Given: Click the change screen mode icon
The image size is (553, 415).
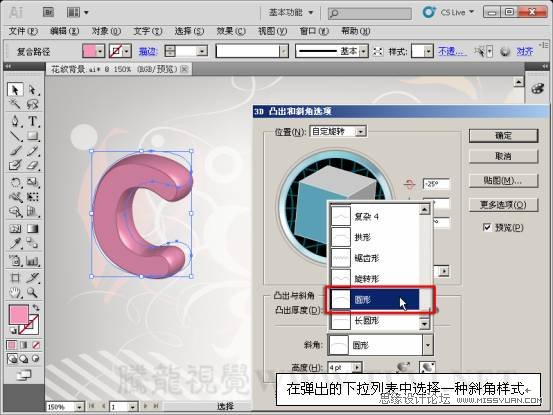Looking at the screenshot, I should click(24, 376).
